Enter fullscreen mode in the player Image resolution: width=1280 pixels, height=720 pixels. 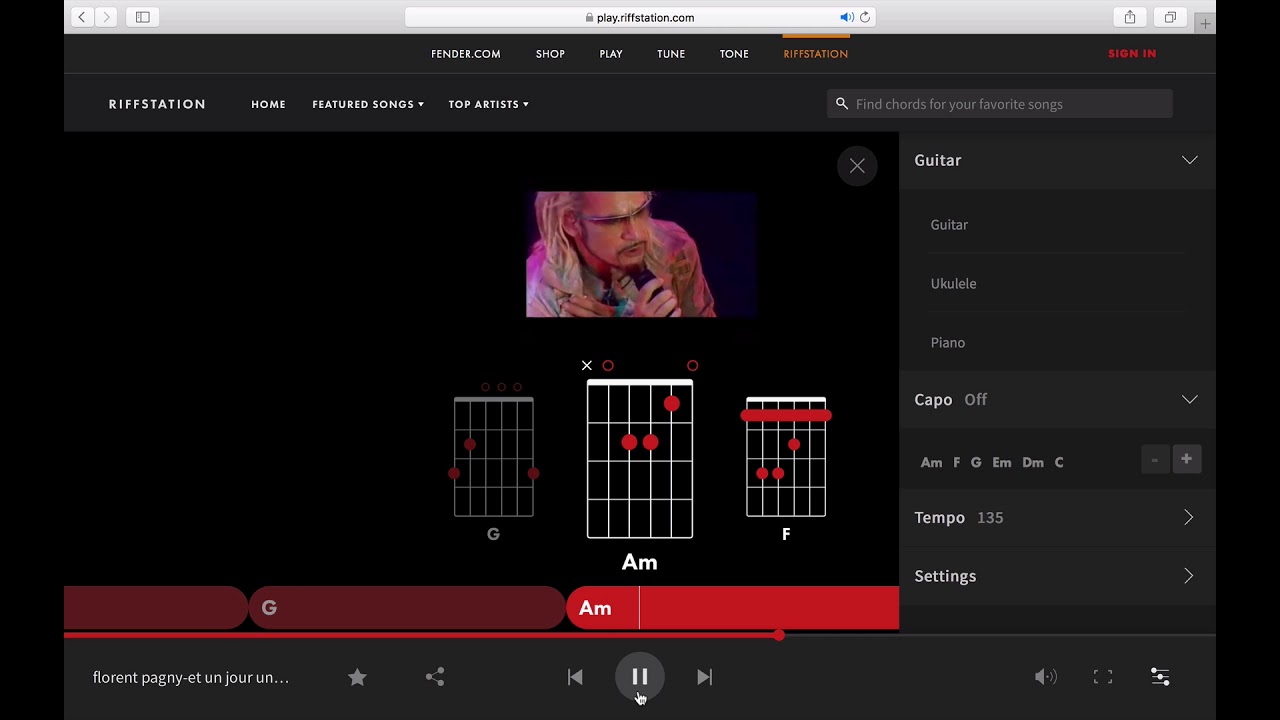(x=1103, y=677)
